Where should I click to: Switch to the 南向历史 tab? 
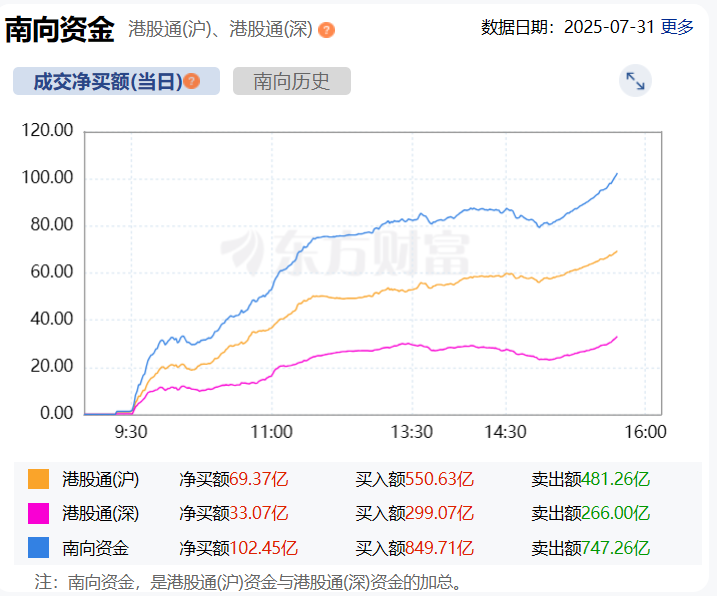292,81
